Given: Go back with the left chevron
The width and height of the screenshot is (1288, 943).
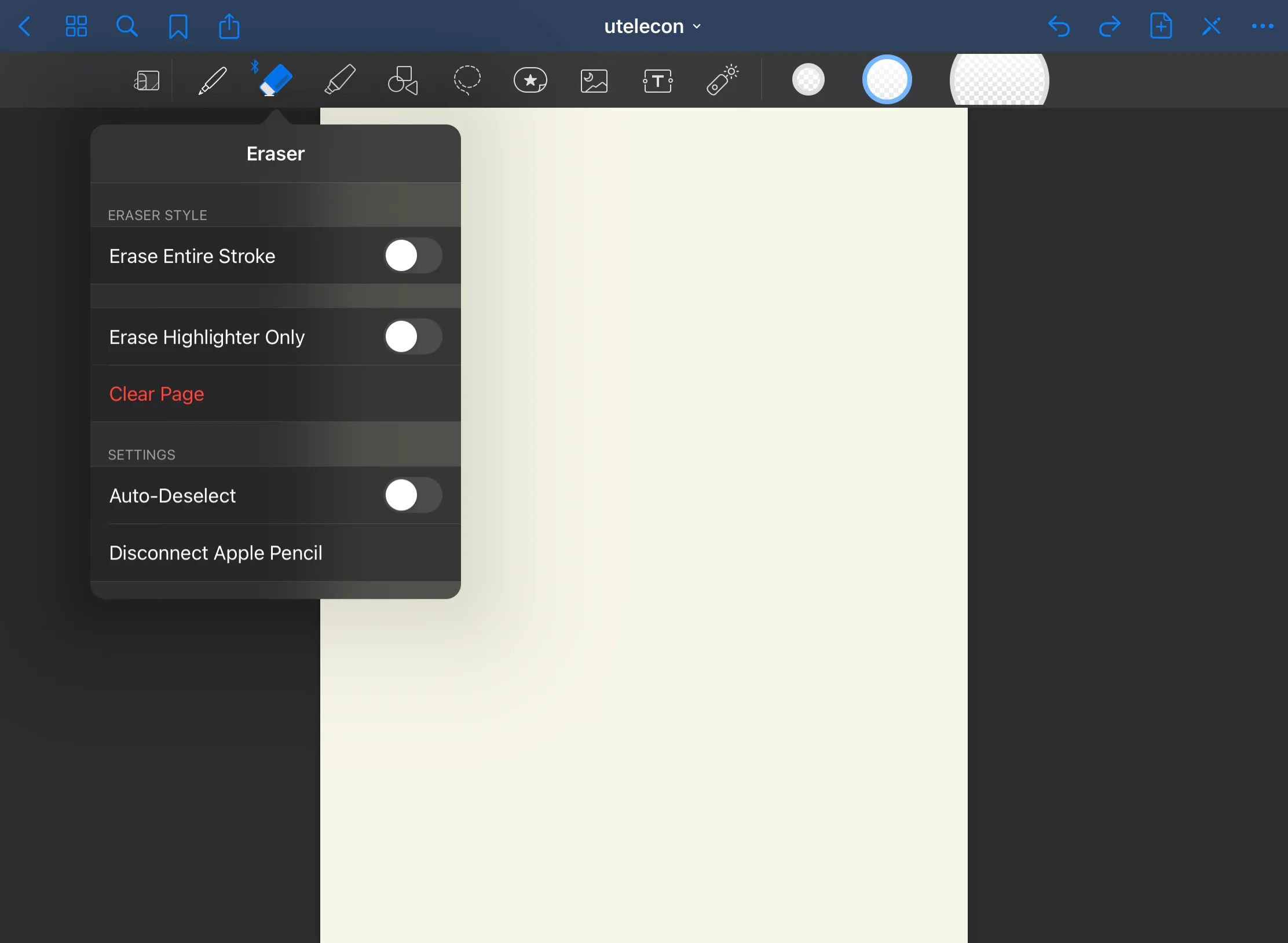Looking at the screenshot, I should click(24, 27).
